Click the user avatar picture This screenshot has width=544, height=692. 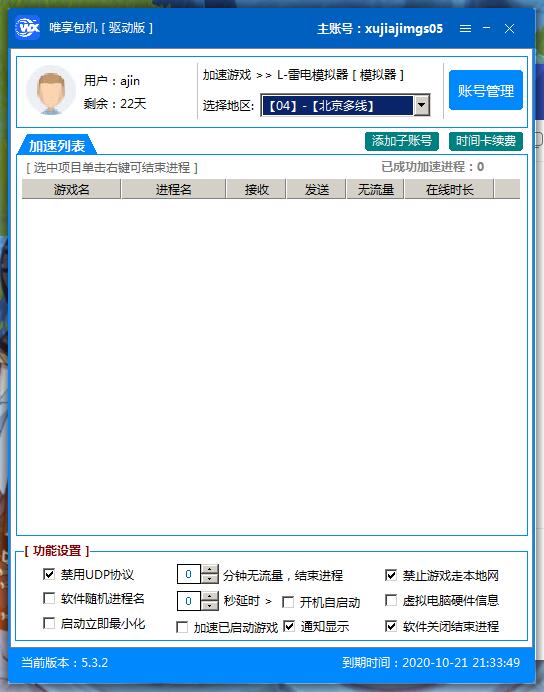click(x=51, y=90)
